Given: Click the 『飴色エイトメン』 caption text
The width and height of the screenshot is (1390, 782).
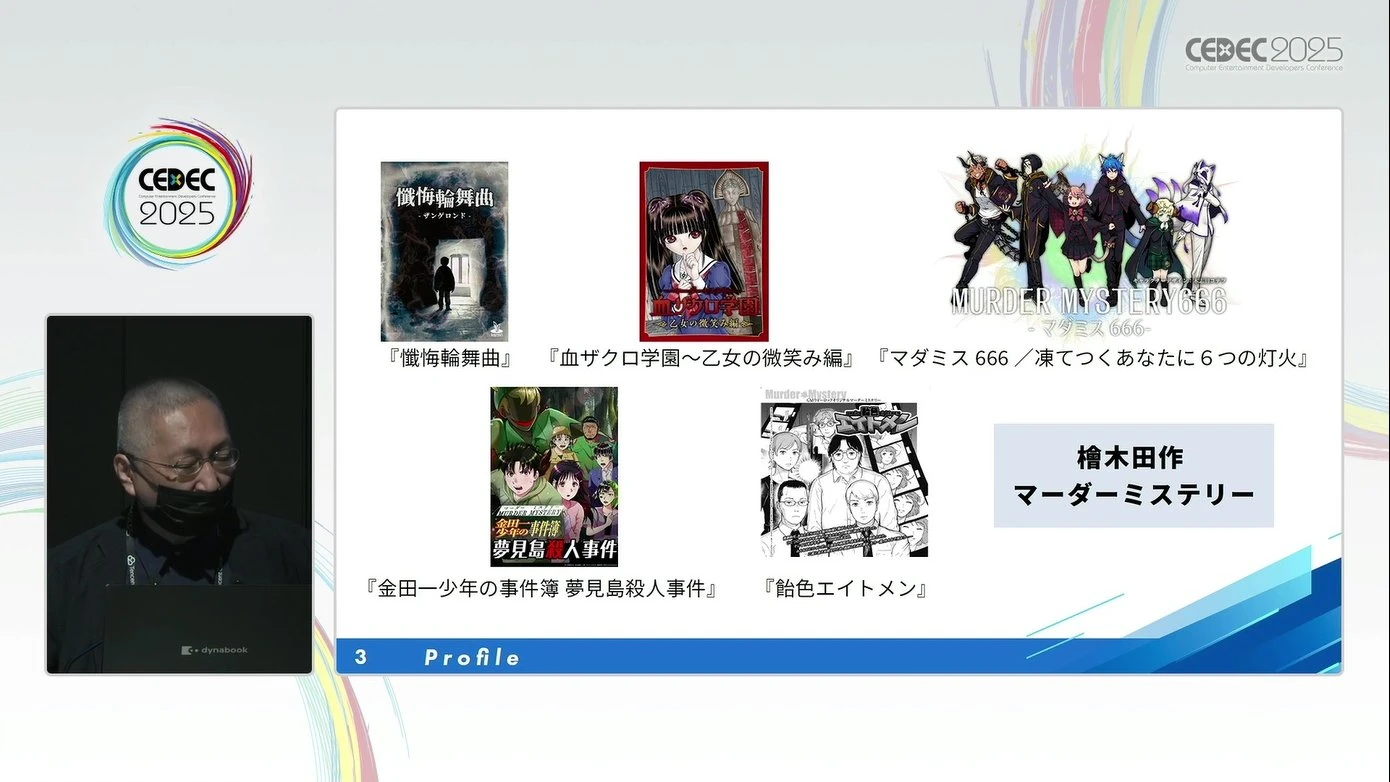Looking at the screenshot, I should pyautogui.click(x=845, y=588).
